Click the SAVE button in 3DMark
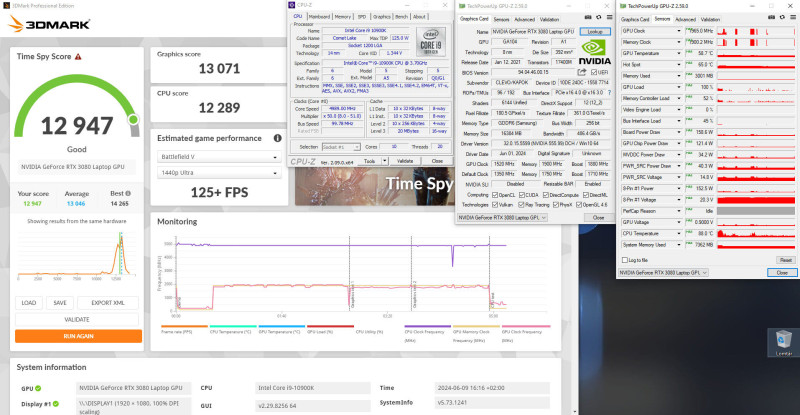This screenshot has height=415, width=800. [60, 303]
